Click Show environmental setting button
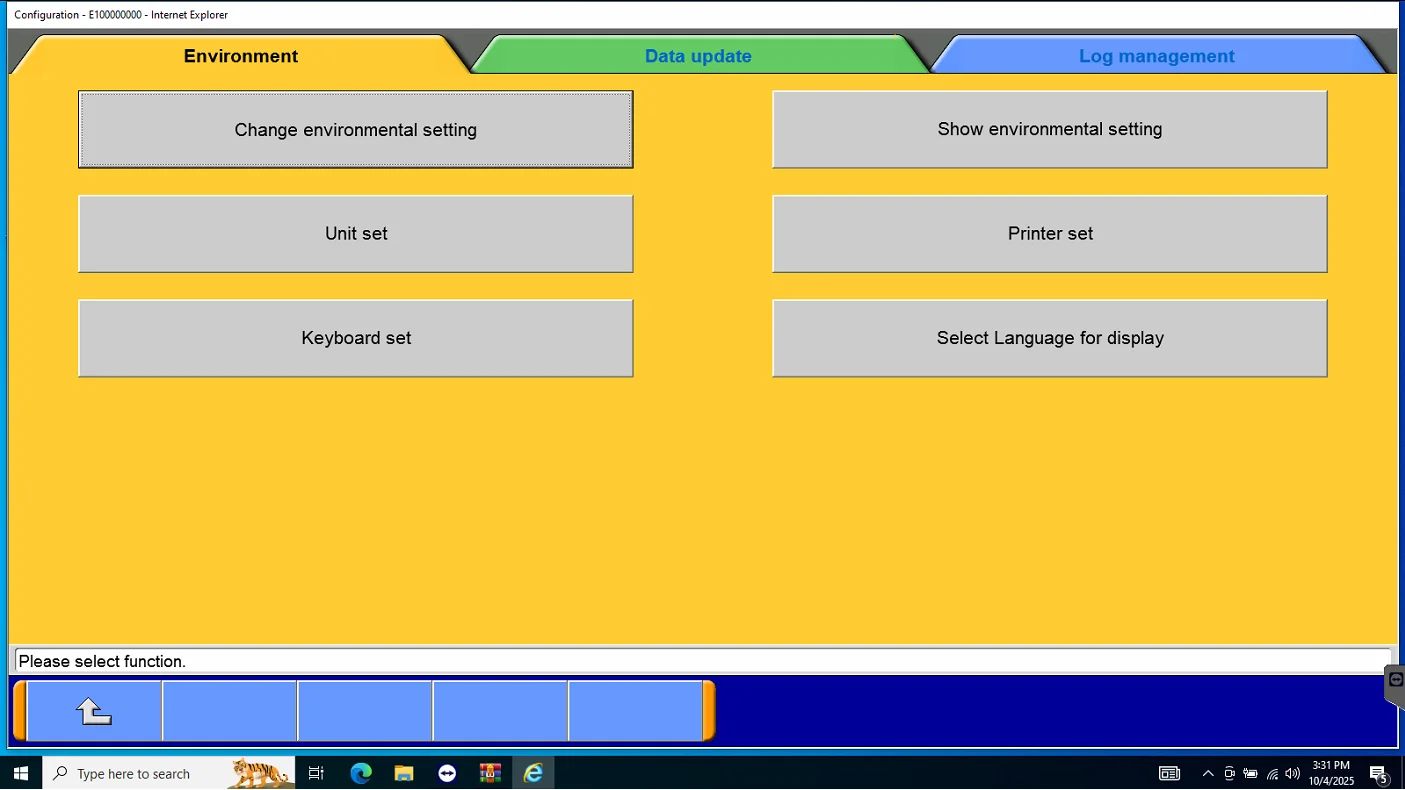This screenshot has width=1405, height=790. [1050, 129]
